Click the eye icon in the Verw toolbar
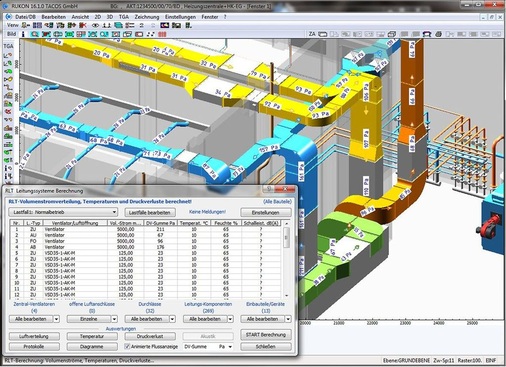The height and width of the screenshot is (367, 506). (95, 25)
